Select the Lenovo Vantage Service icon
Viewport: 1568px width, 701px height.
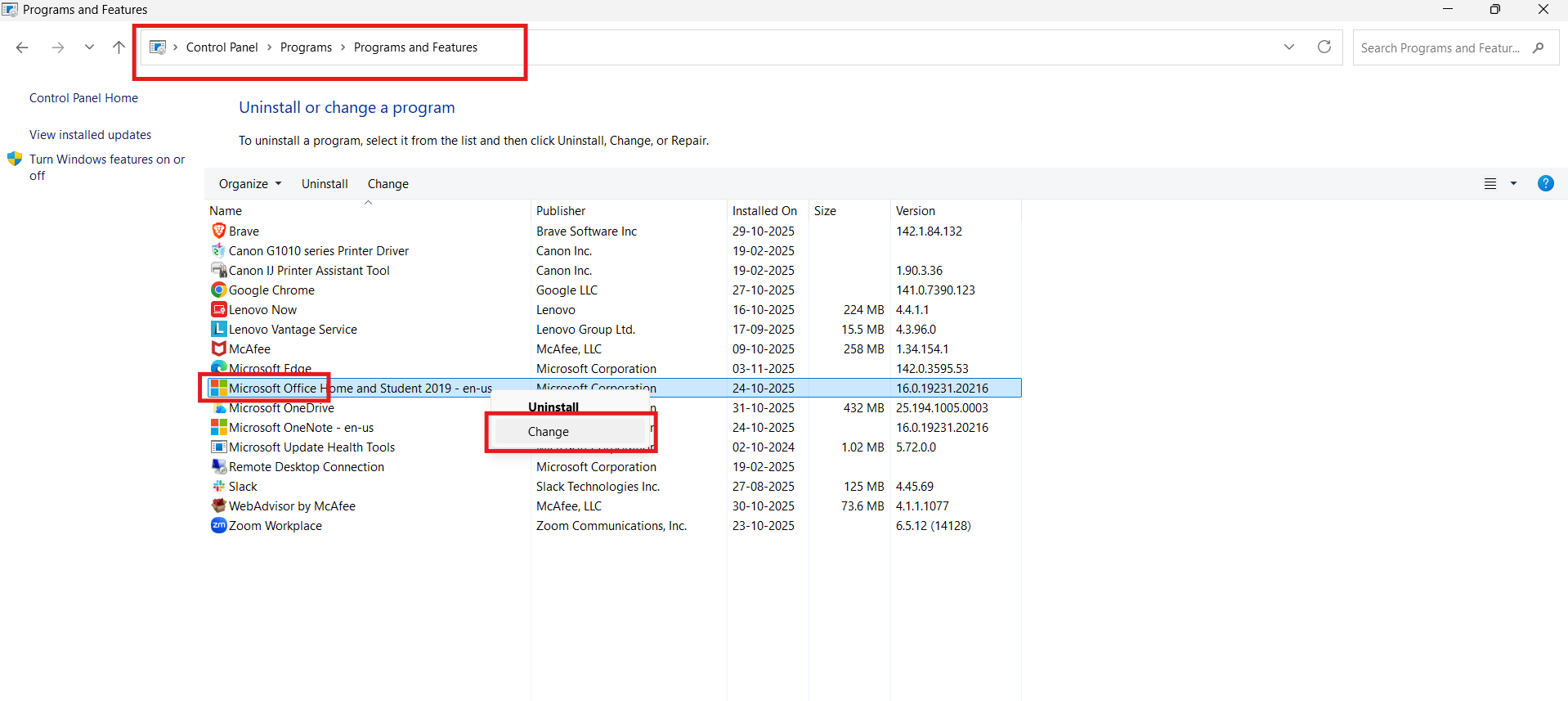(x=218, y=329)
